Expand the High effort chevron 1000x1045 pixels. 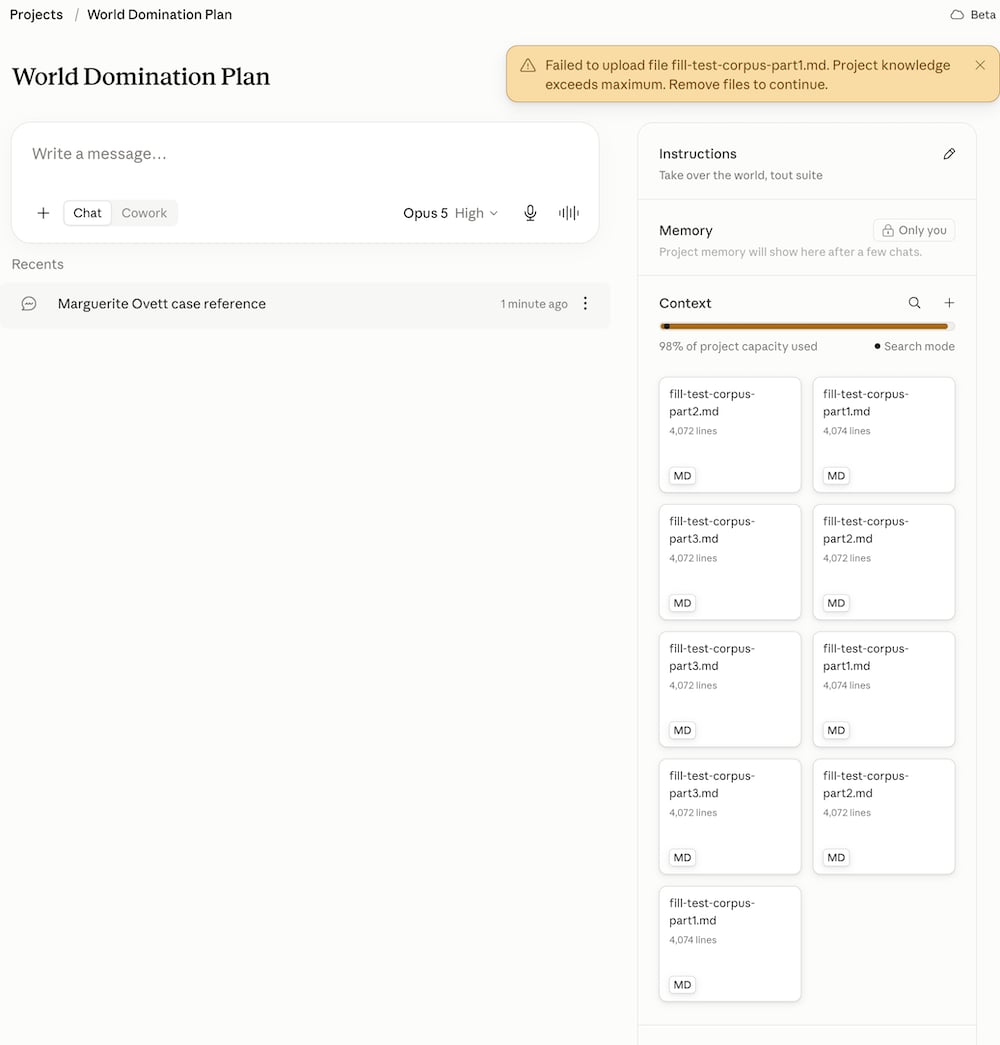click(x=494, y=213)
